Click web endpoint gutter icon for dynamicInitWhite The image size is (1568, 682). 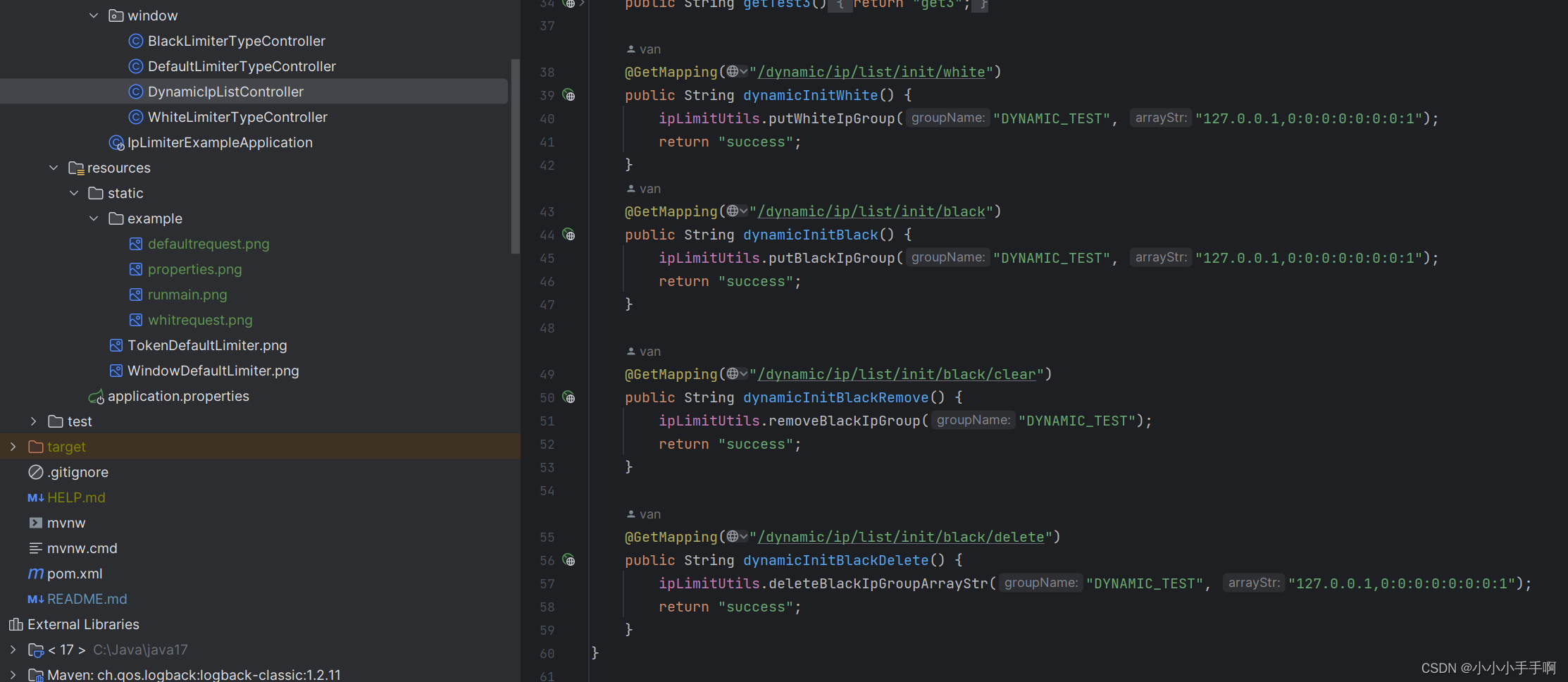(569, 95)
